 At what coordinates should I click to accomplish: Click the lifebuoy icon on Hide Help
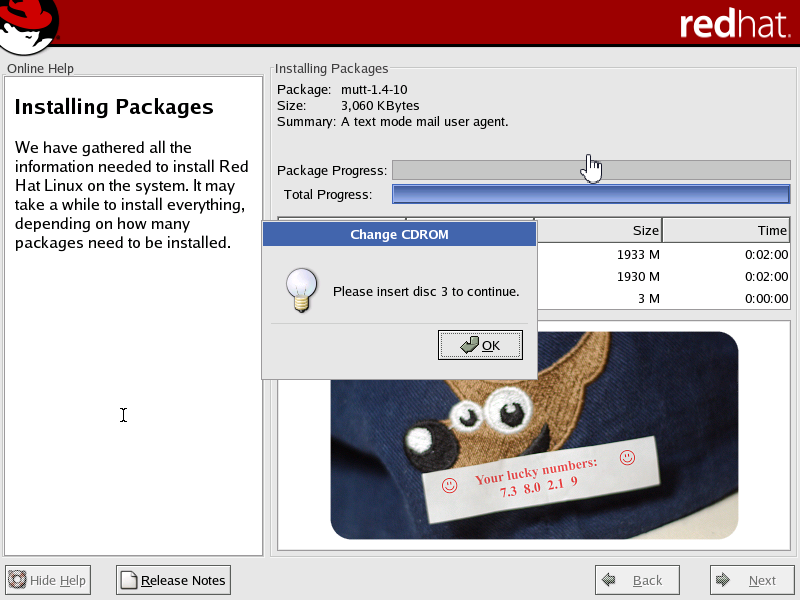pos(17,580)
